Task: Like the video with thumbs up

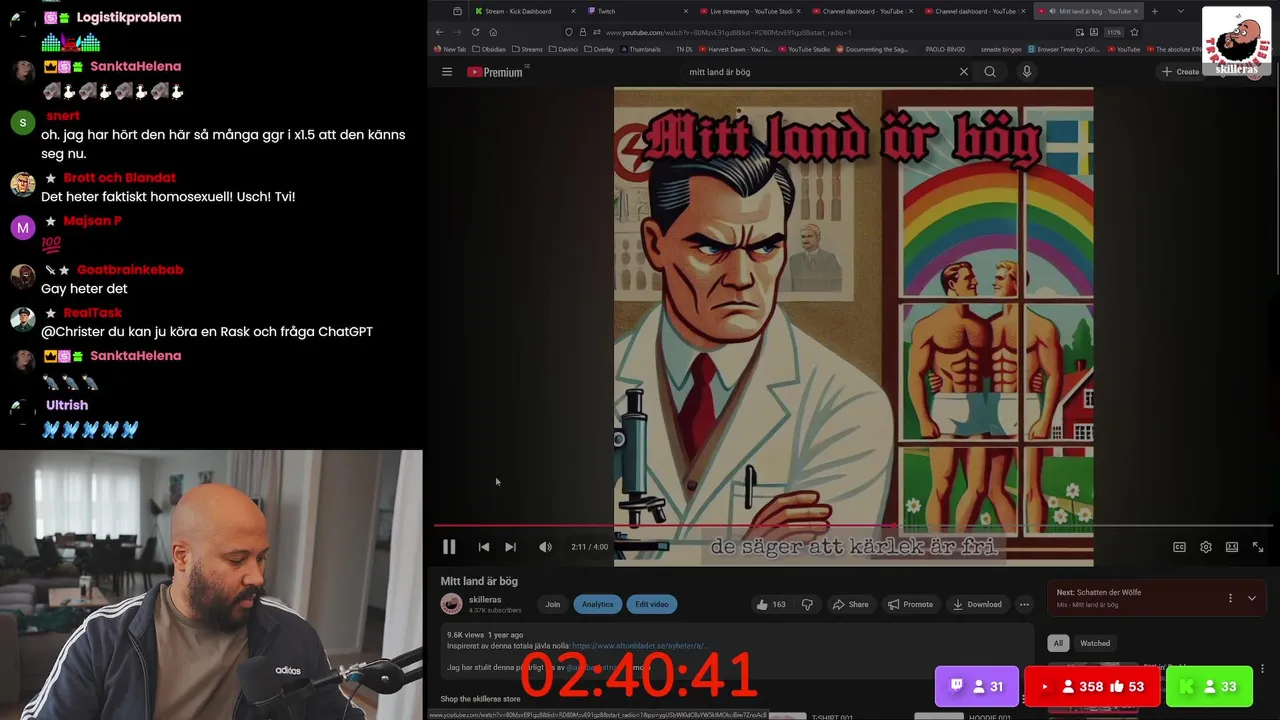Action: 771,604
